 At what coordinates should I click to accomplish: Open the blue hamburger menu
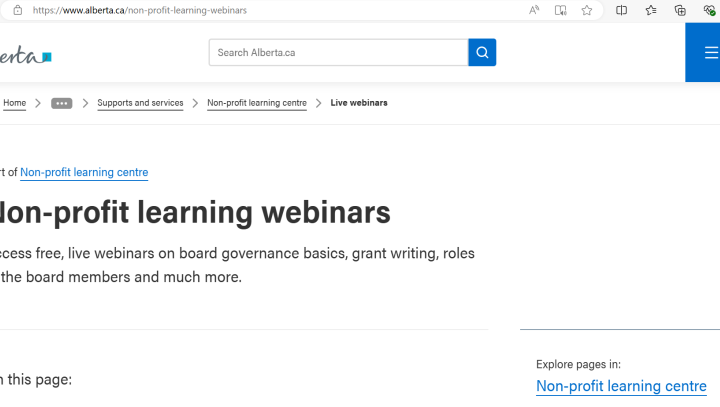[x=708, y=52]
